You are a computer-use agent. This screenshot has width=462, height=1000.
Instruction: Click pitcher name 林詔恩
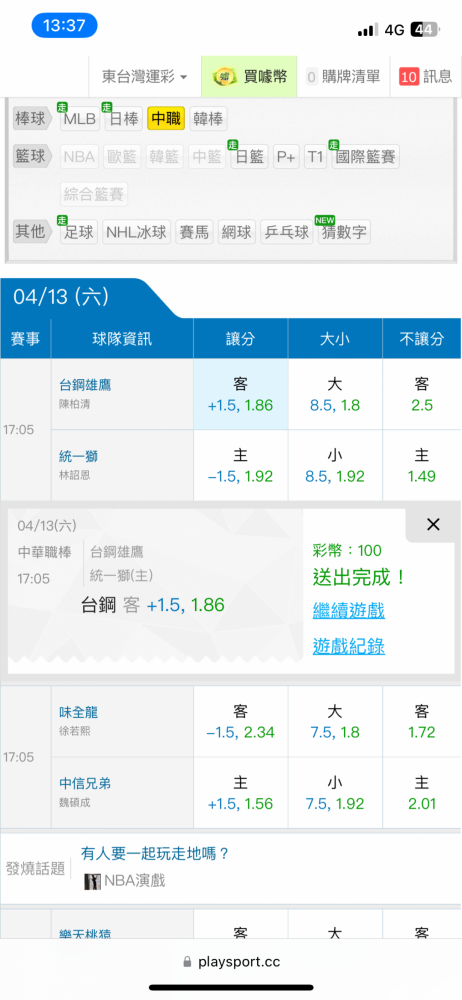click(75, 476)
